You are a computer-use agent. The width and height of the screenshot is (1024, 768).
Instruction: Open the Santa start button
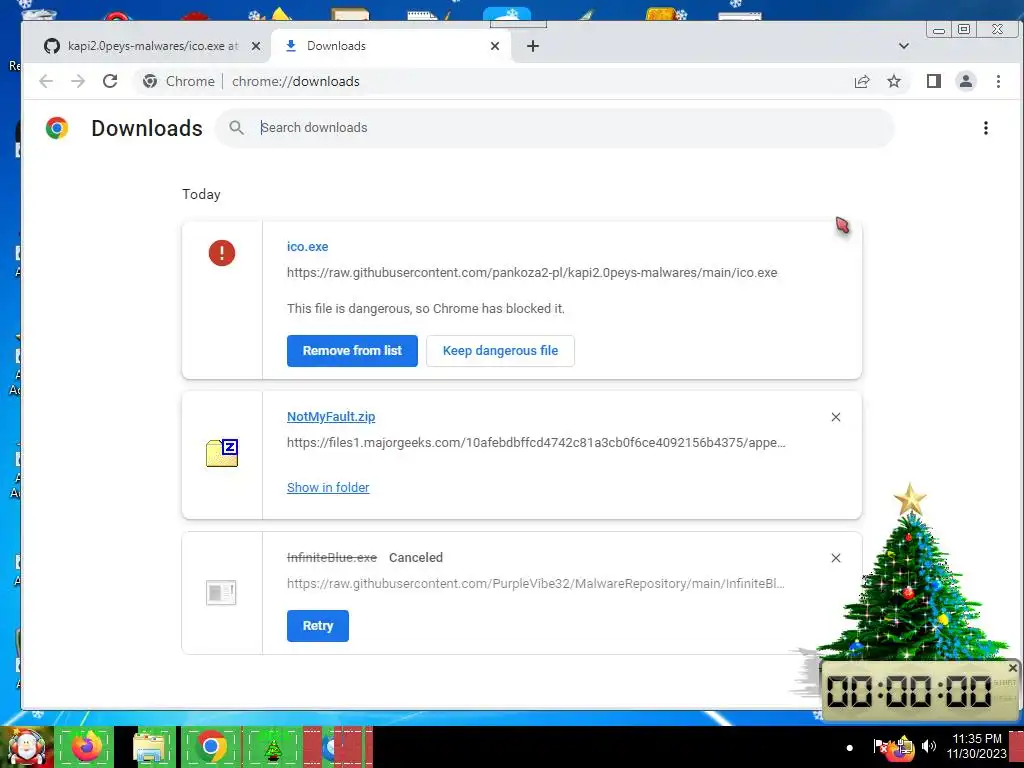tap(27, 747)
